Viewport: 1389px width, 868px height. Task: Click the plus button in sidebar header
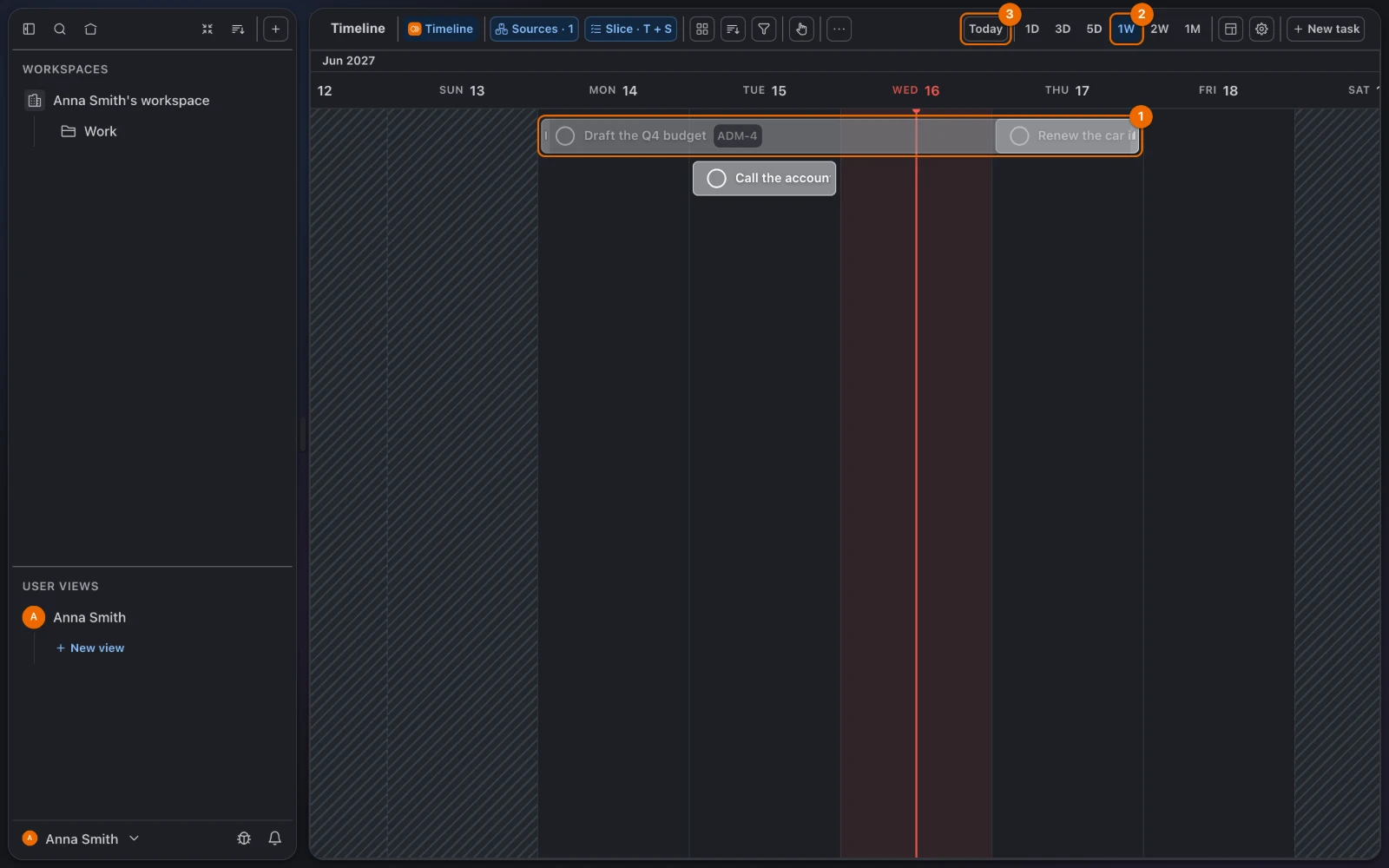pyautogui.click(x=275, y=29)
